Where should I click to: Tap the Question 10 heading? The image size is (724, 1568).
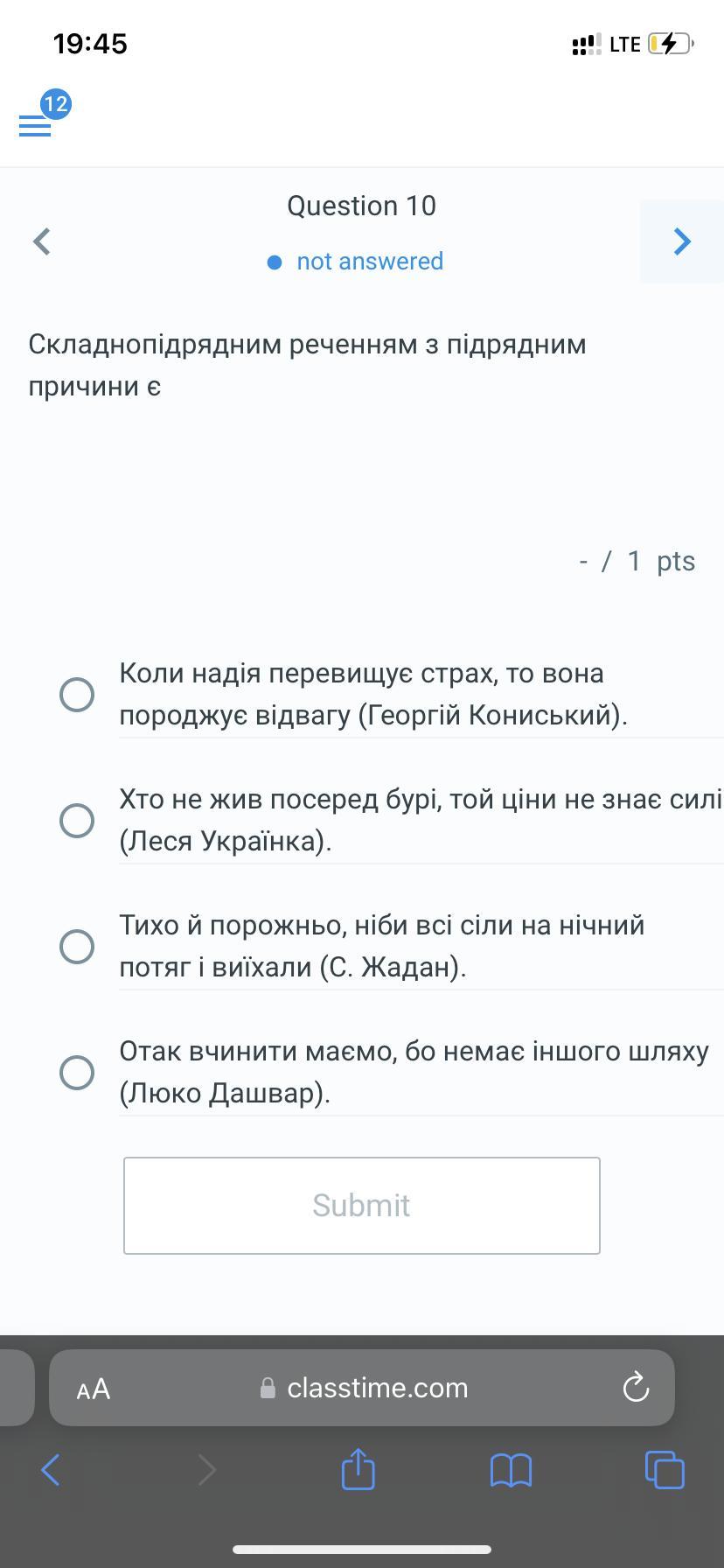tap(361, 206)
